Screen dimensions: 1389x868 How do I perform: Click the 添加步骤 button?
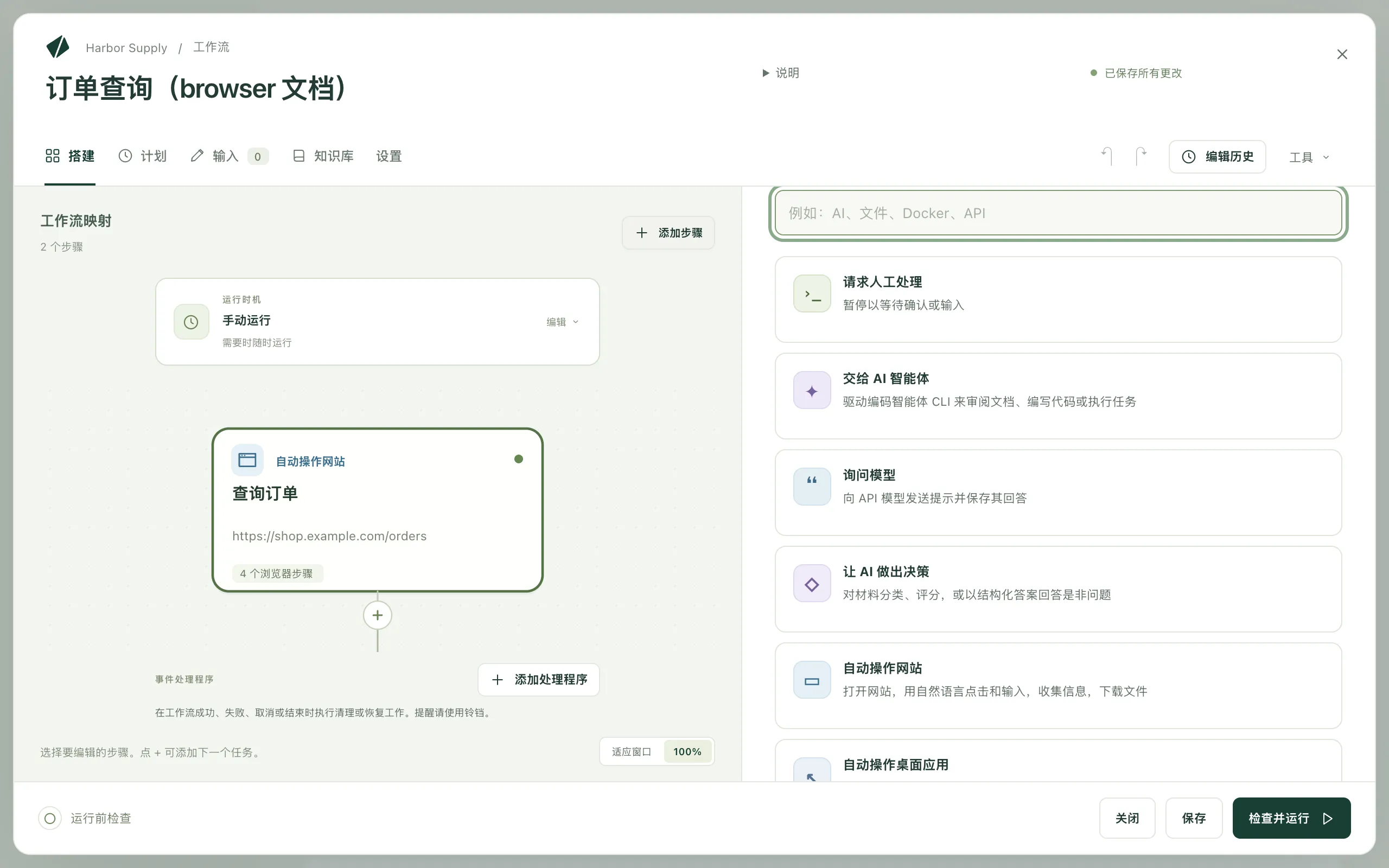pyautogui.click(x=668, y=233)
